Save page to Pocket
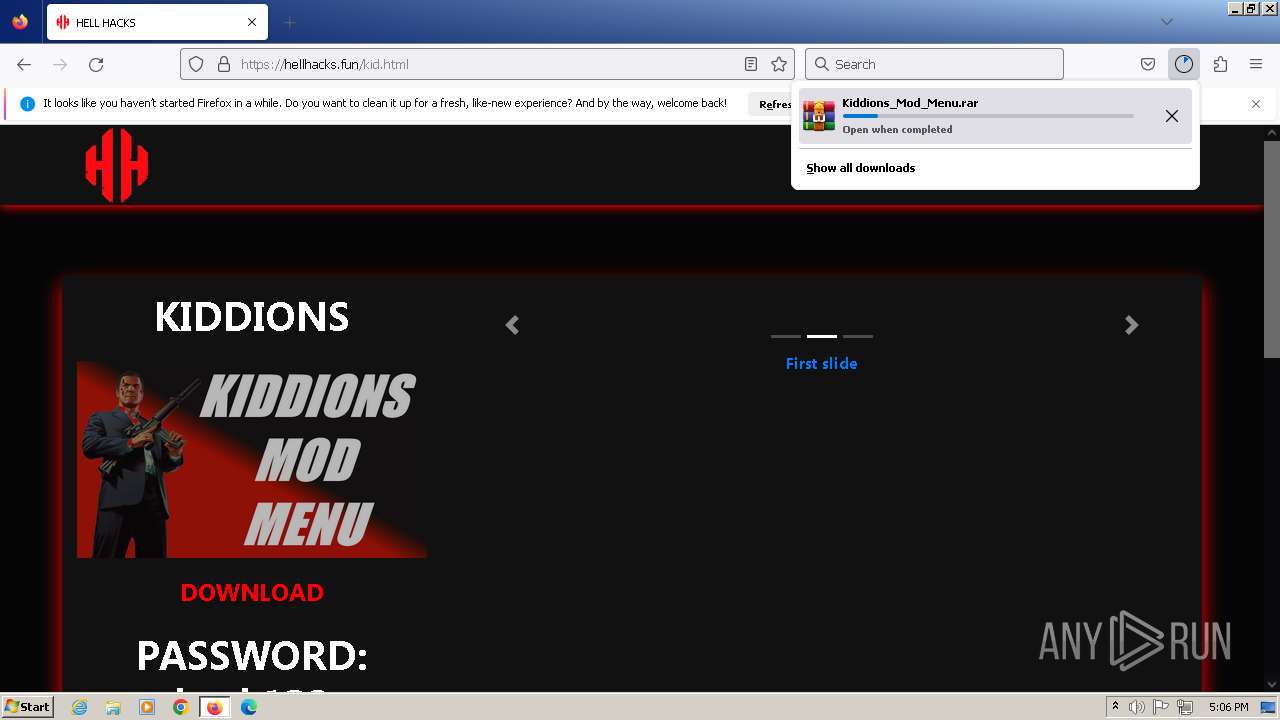The width and height of the screenshot is (1280, 720). [1148, 64]
